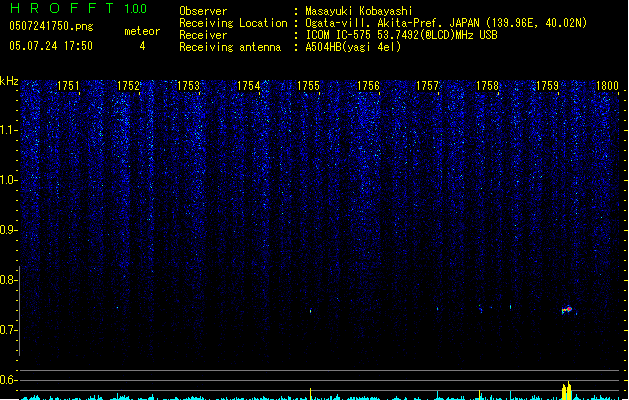The width and height of the screenshot is (629, 400).
Task: Click the 1754 time marker
Action: point(248,86)
